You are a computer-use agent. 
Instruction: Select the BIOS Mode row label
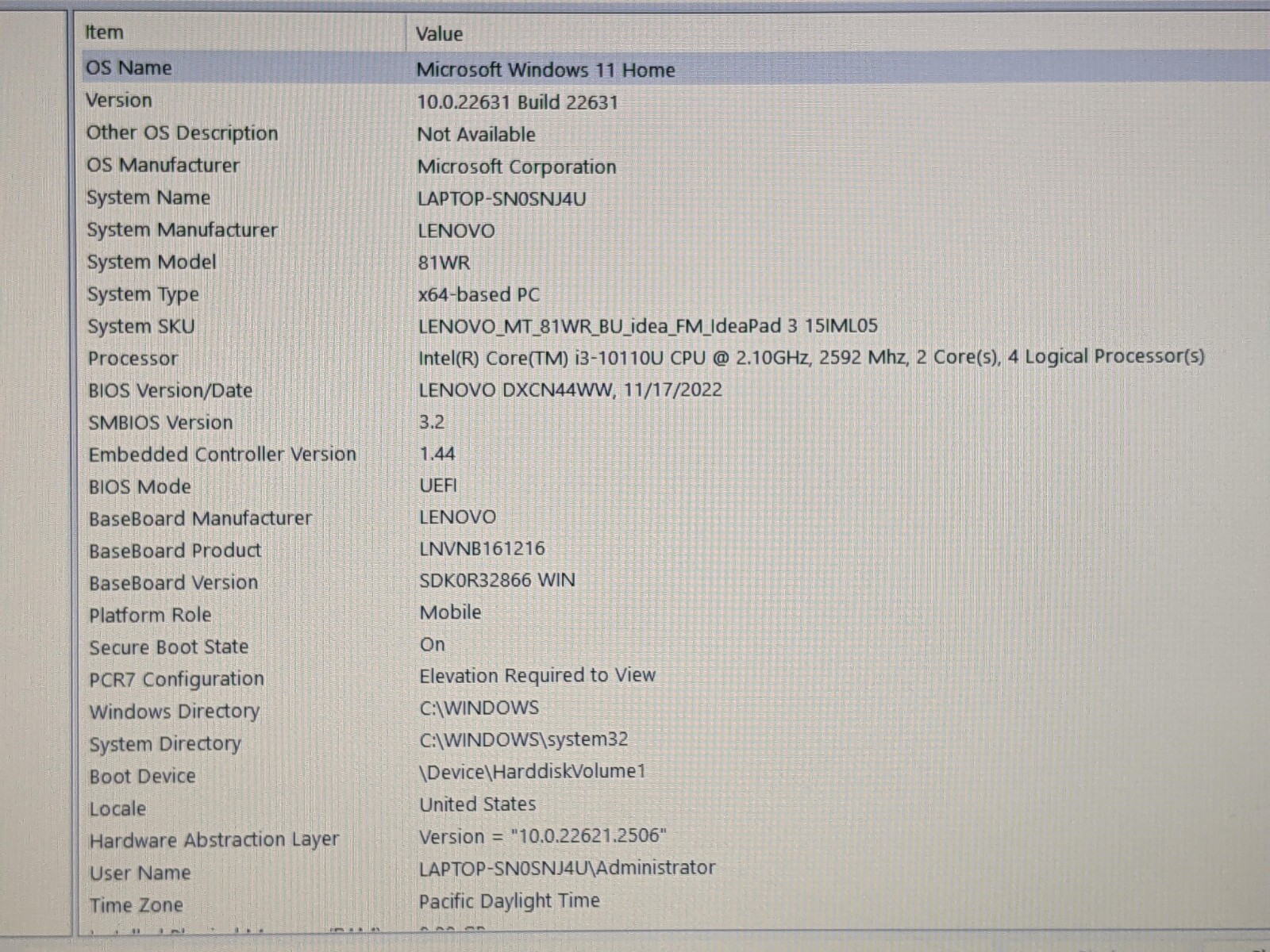(x=140, y=486)
